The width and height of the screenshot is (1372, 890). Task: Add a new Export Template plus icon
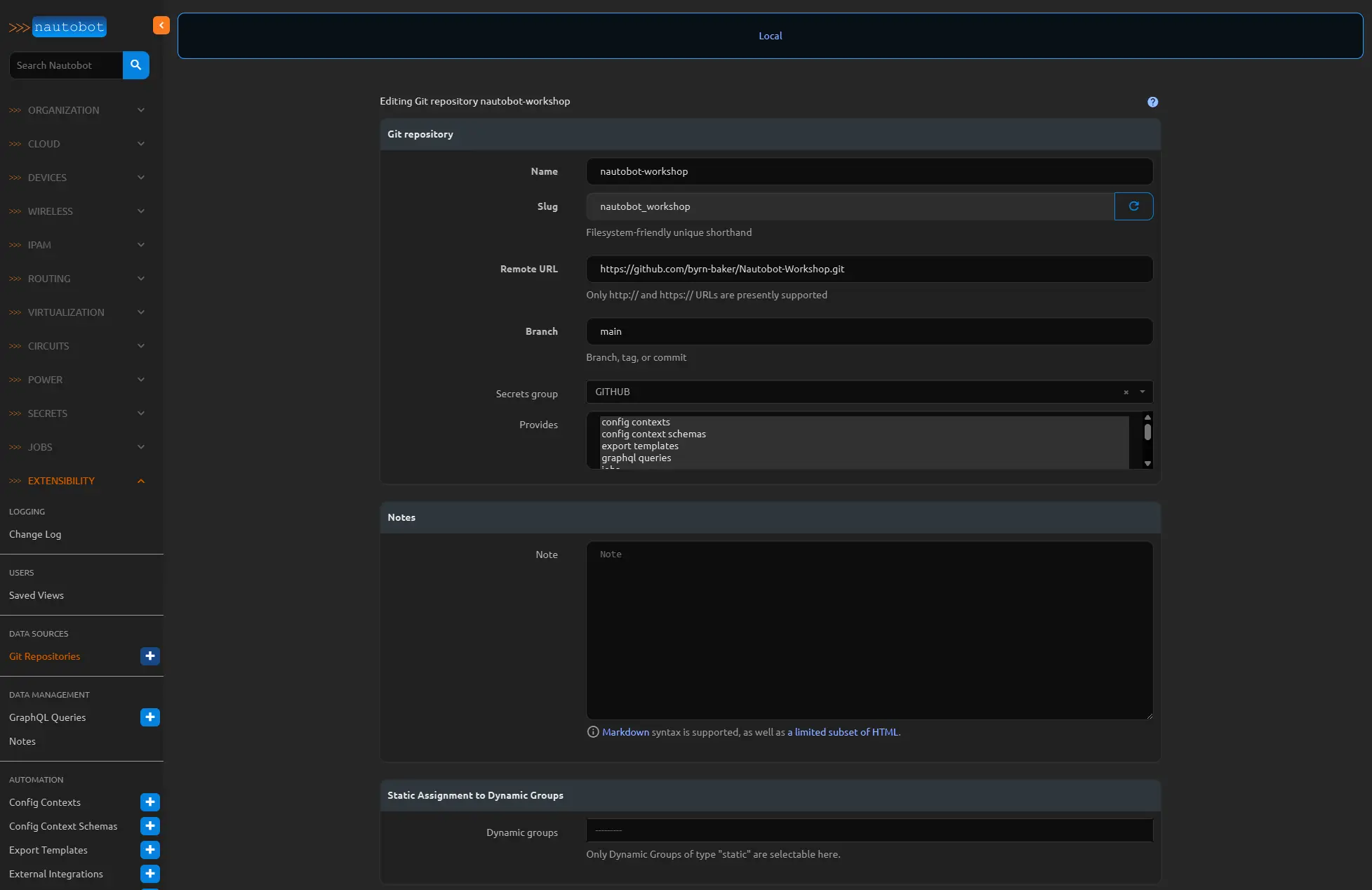pos(150,850)
